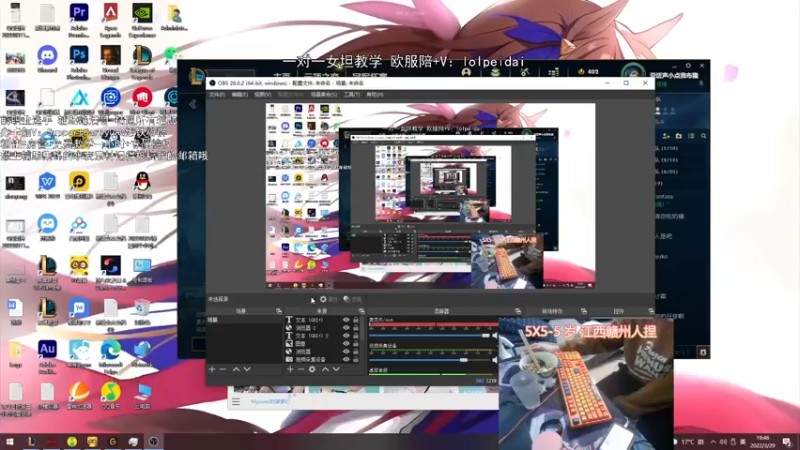Open the 帮助(H) menu in OBS
Screen dimensions: 800x450
pyautogui.click(x=374, y=94)
